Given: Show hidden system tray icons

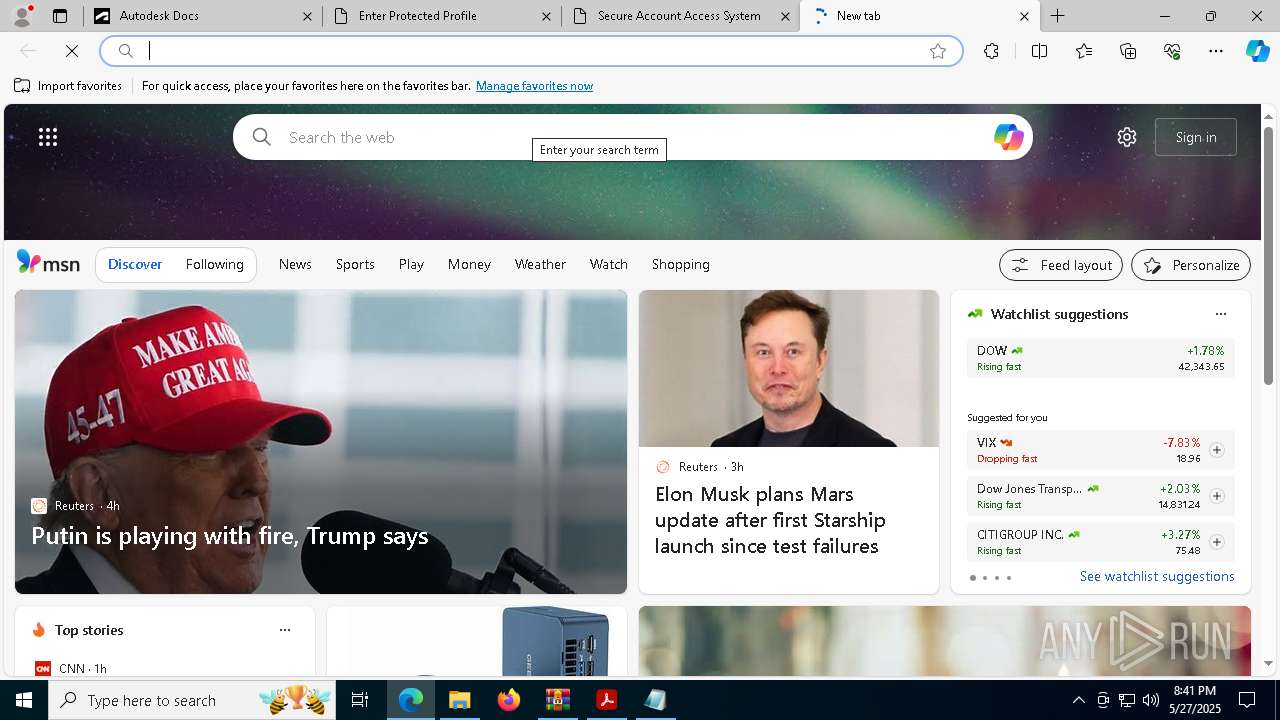Looking at the screenshot, I should (1078, 700).
